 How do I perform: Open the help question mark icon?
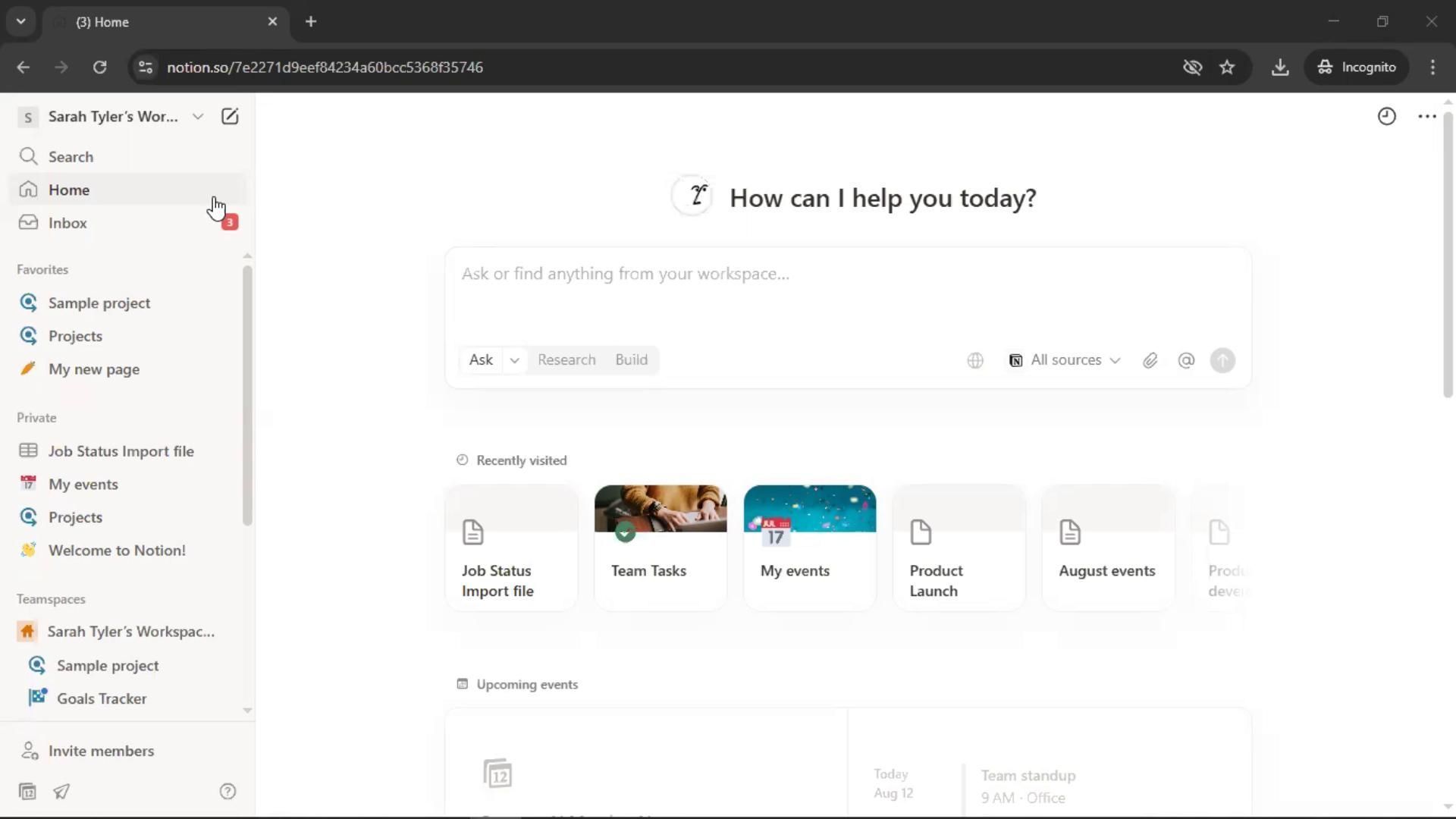(227, 792)
